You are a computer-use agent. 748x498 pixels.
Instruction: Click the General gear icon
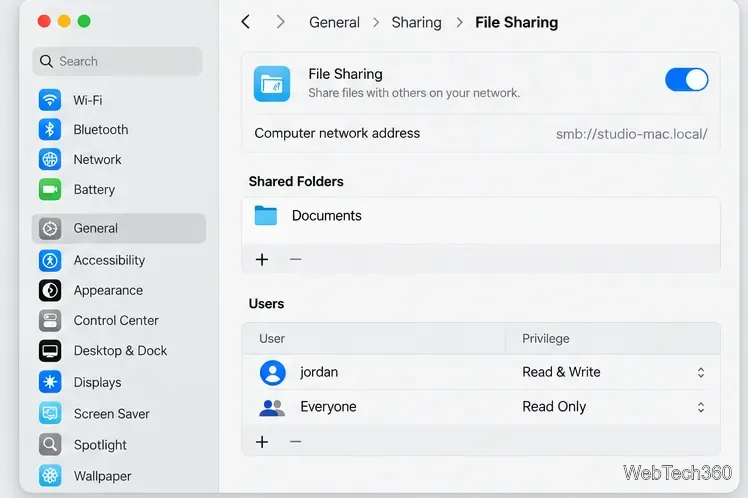(50, 228)
